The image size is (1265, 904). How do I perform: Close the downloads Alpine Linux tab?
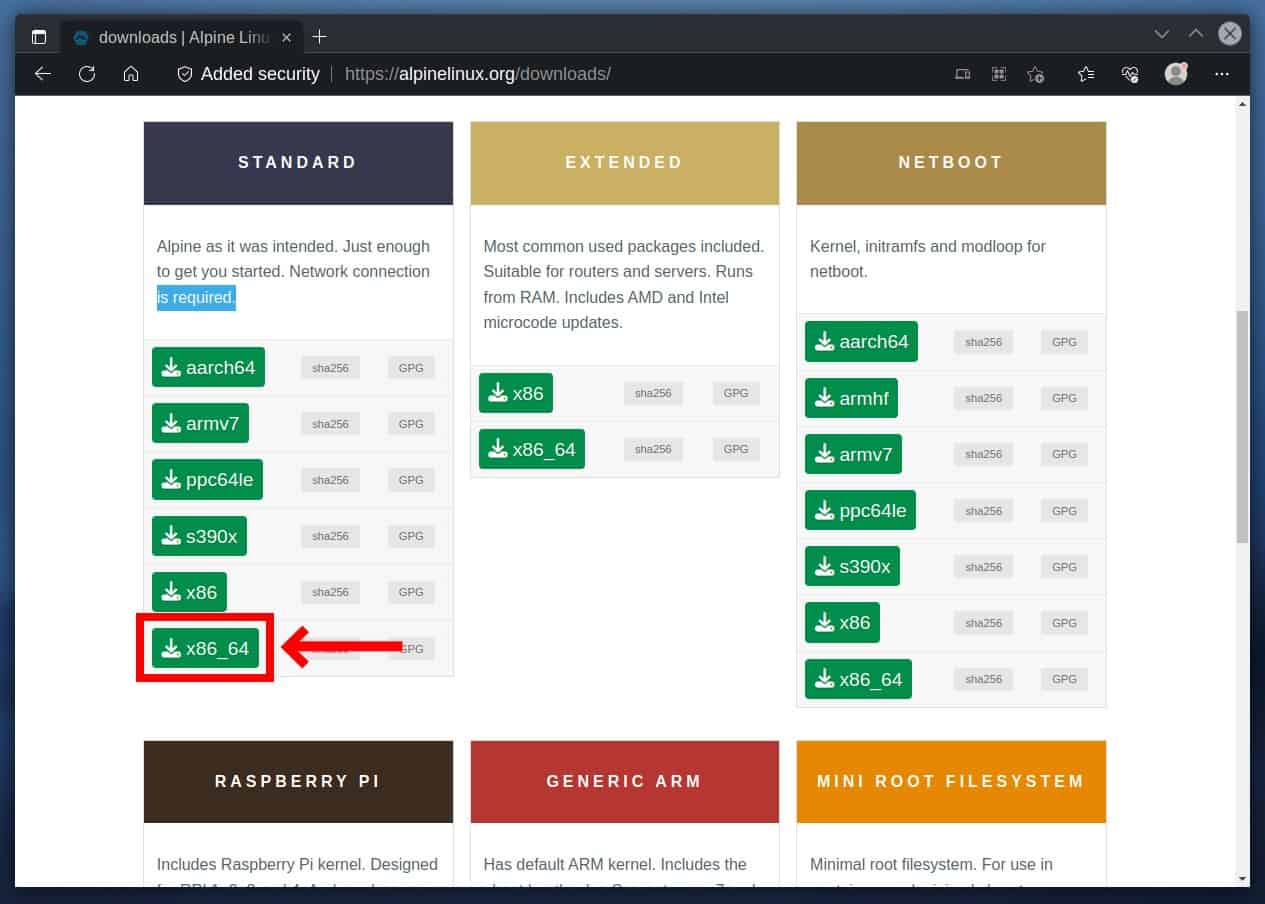coord(287,37)
